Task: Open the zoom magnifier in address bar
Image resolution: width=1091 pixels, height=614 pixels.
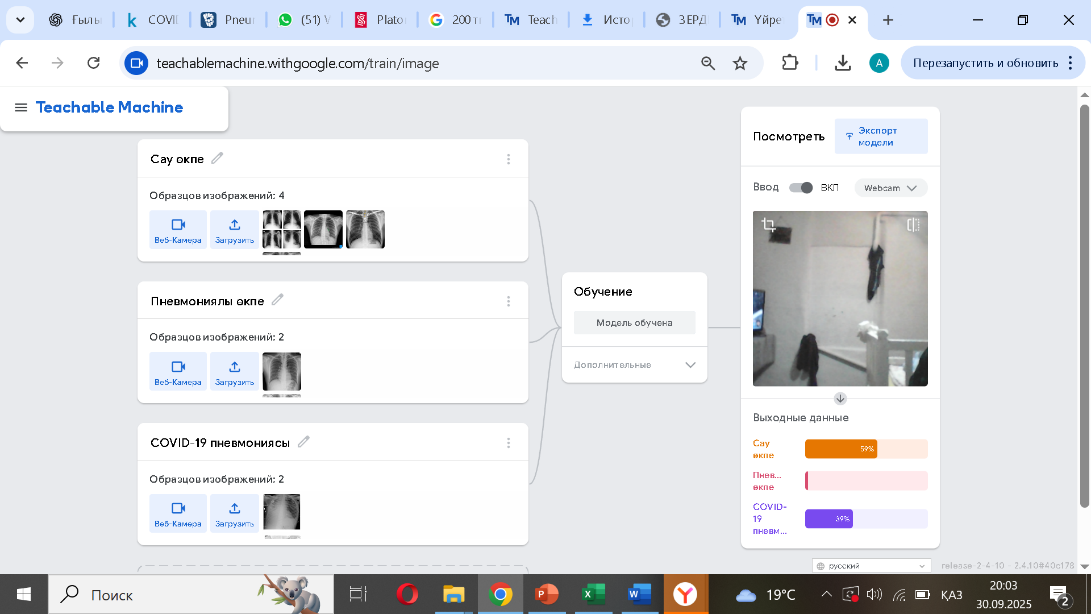Action: [708, 63]
